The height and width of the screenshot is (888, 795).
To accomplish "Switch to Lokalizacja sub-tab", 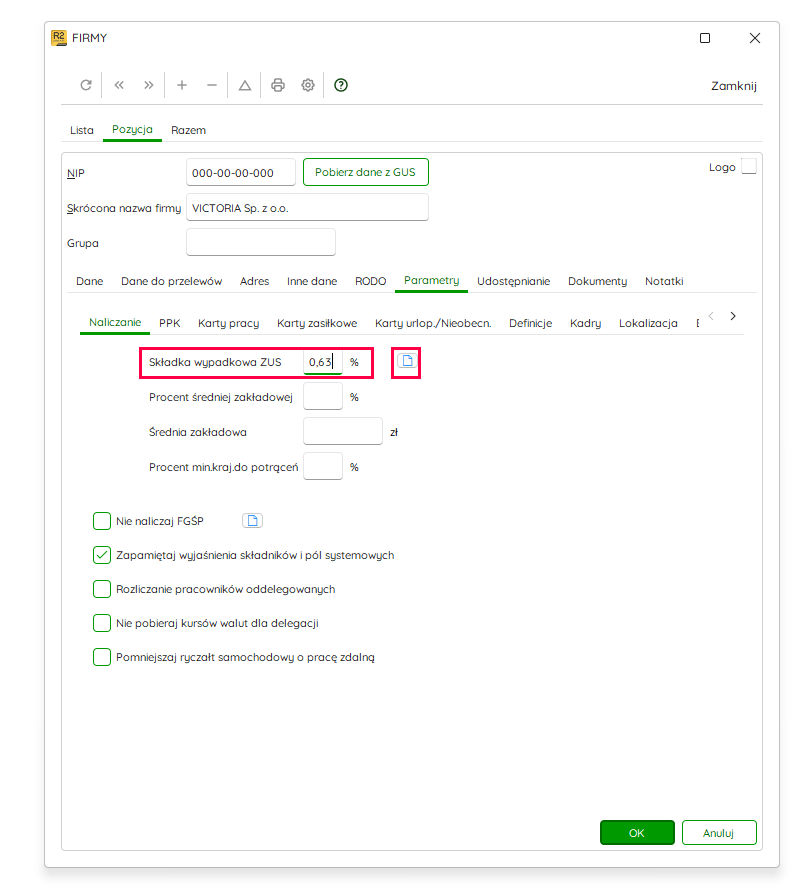I will coord(648,323).
